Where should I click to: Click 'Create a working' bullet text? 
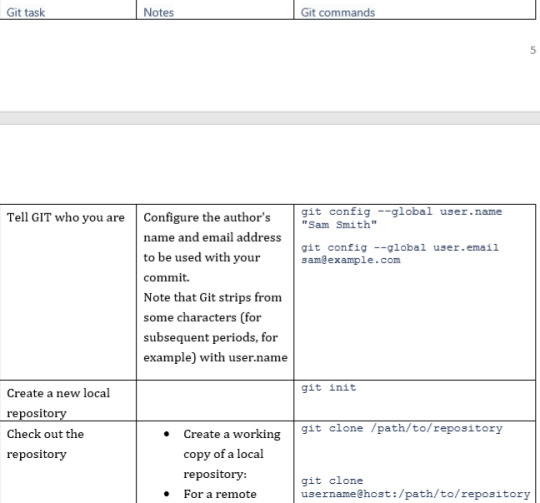[232, 434]
